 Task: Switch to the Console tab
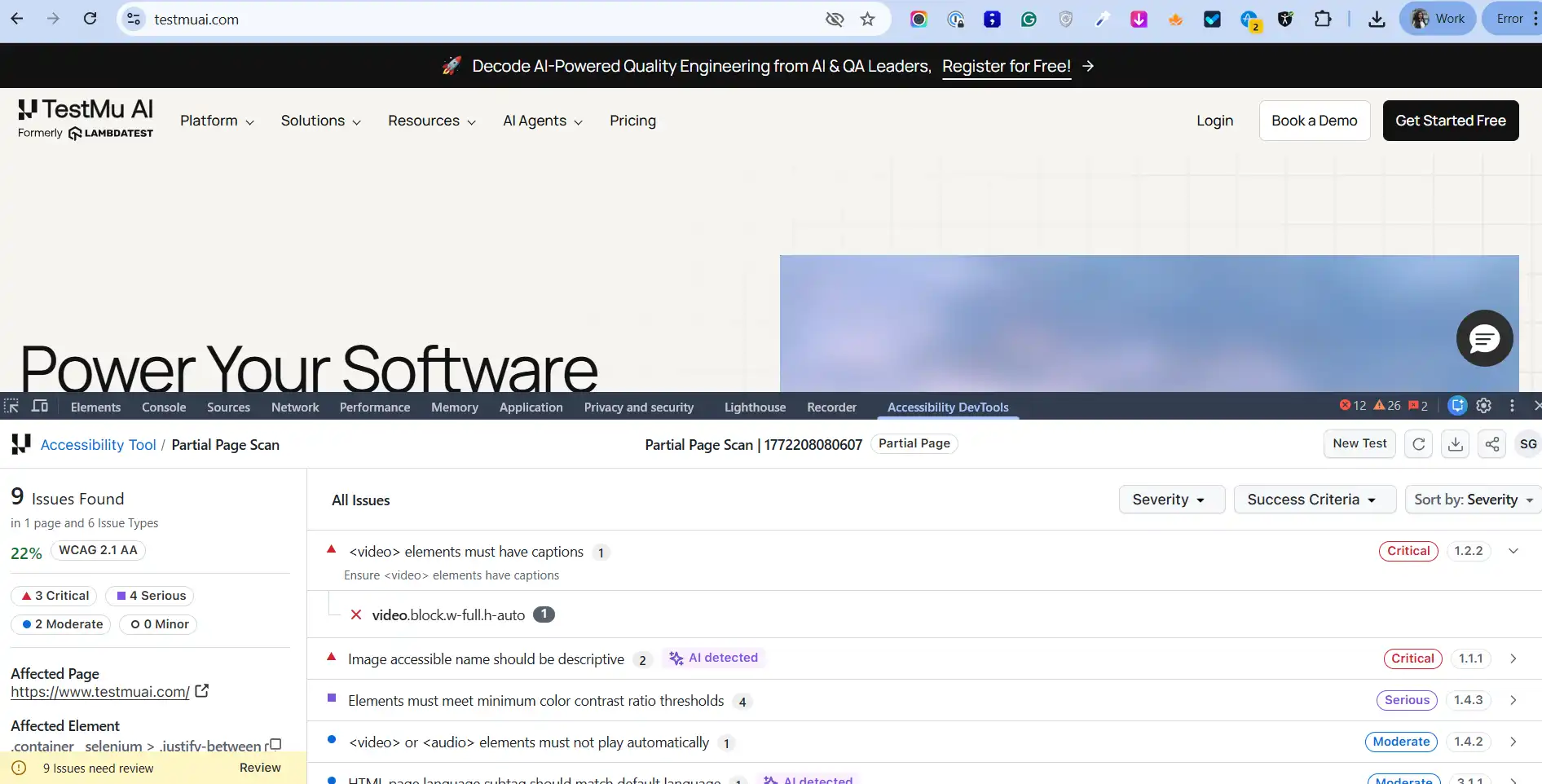click(163, 407)
